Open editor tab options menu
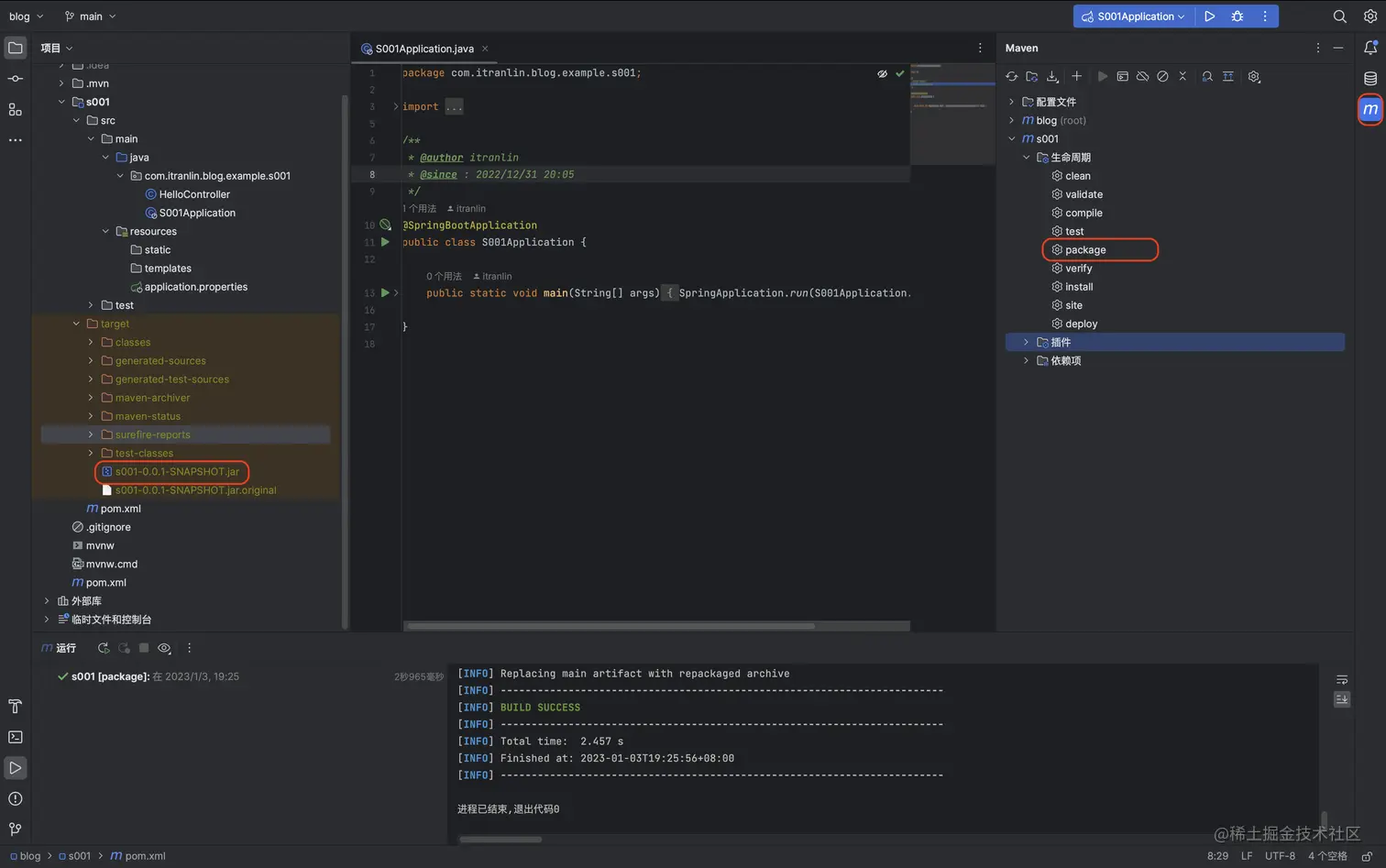The height and width of the screenshot is (868, 1386). coord(980,49)
